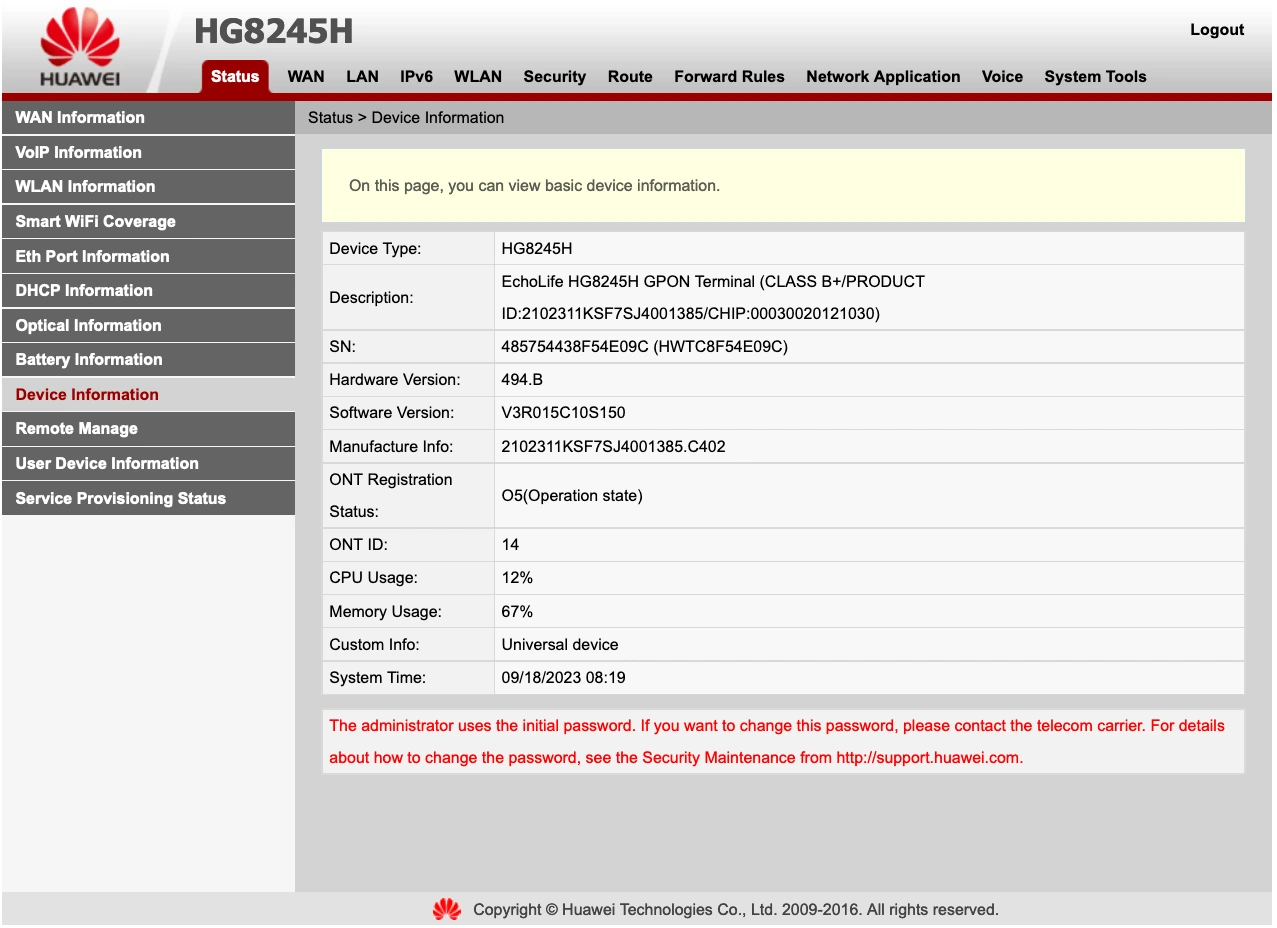
Task: View DHCP Information page
Action: [x=148, y=291]
